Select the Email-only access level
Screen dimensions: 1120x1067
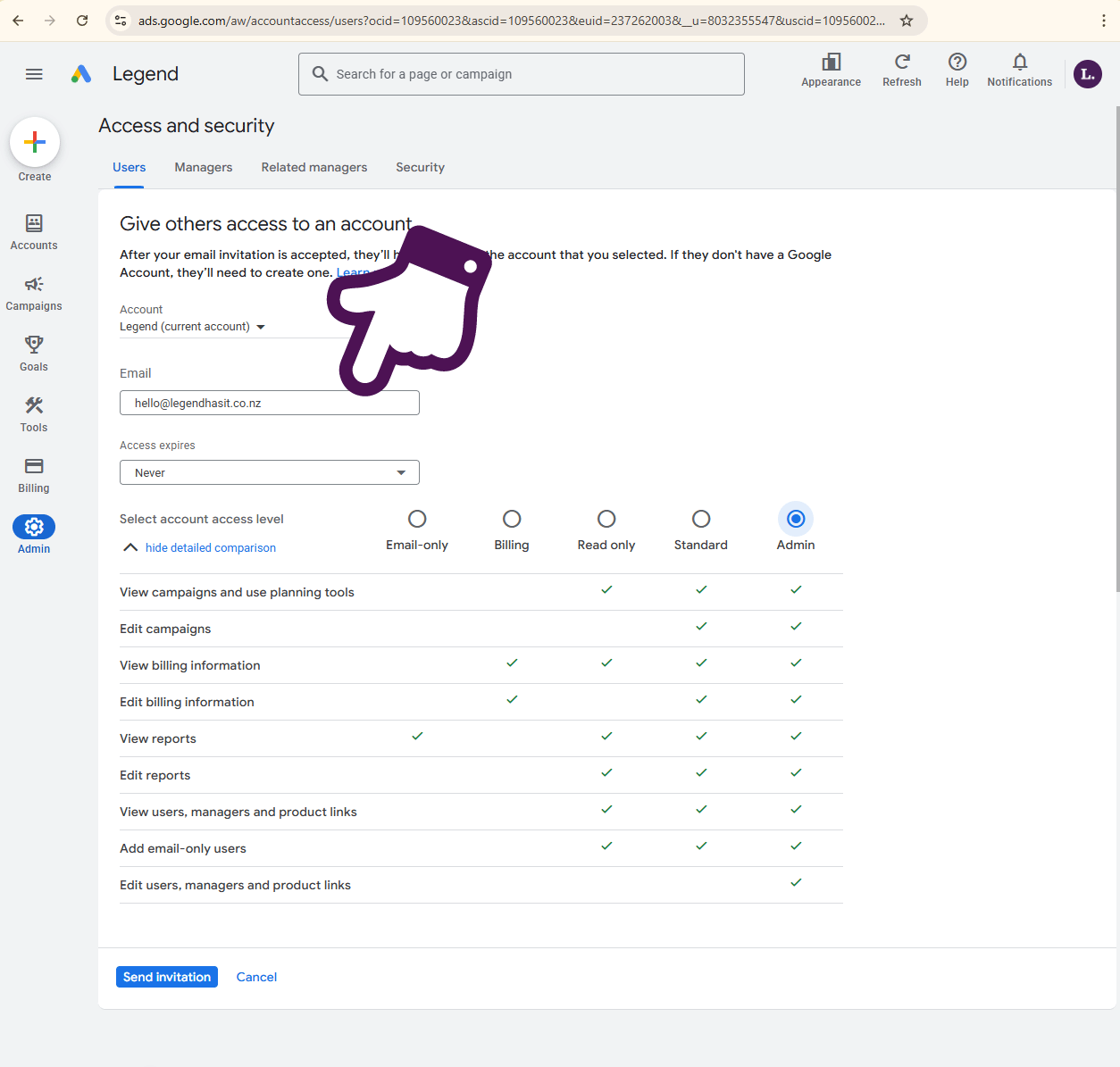click(417, 519)
